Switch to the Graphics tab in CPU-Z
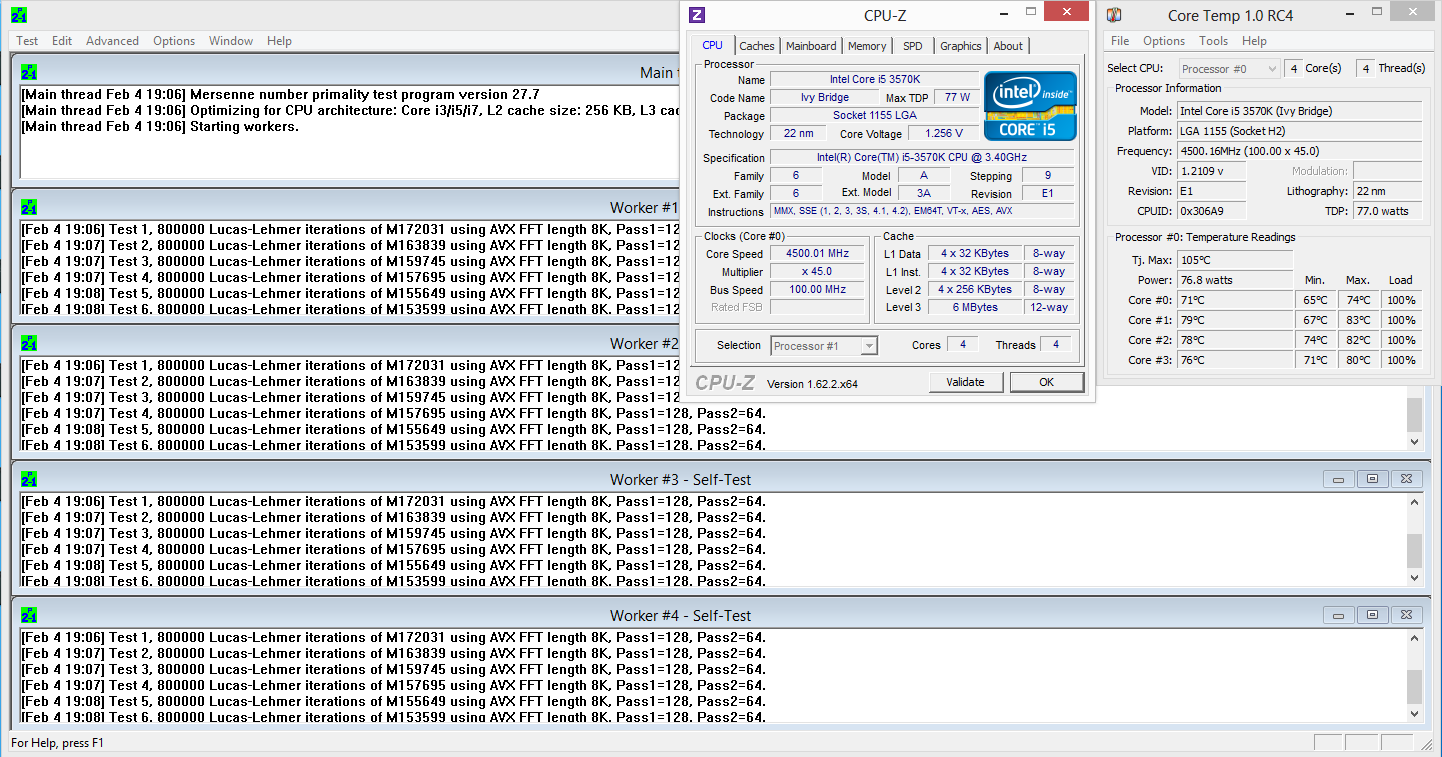This screenshot has width=1442, height=757. 961,46
